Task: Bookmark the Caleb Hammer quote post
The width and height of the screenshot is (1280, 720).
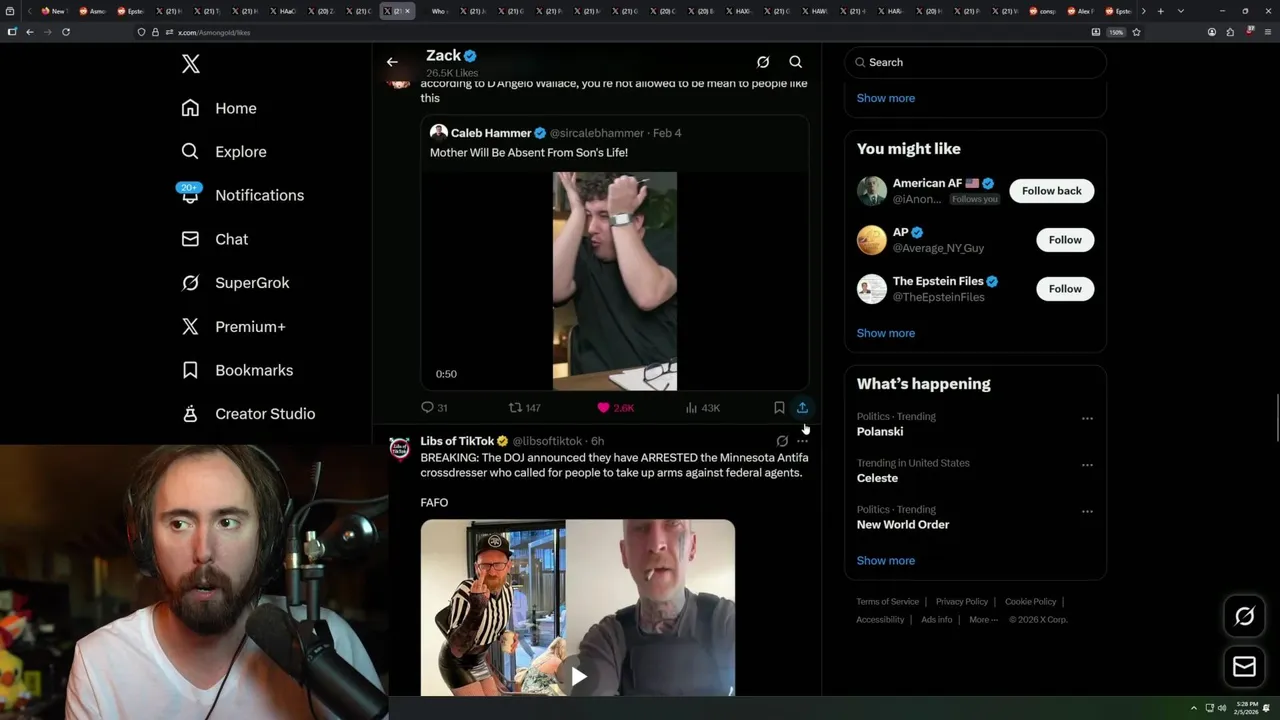Action: (779, 408)
